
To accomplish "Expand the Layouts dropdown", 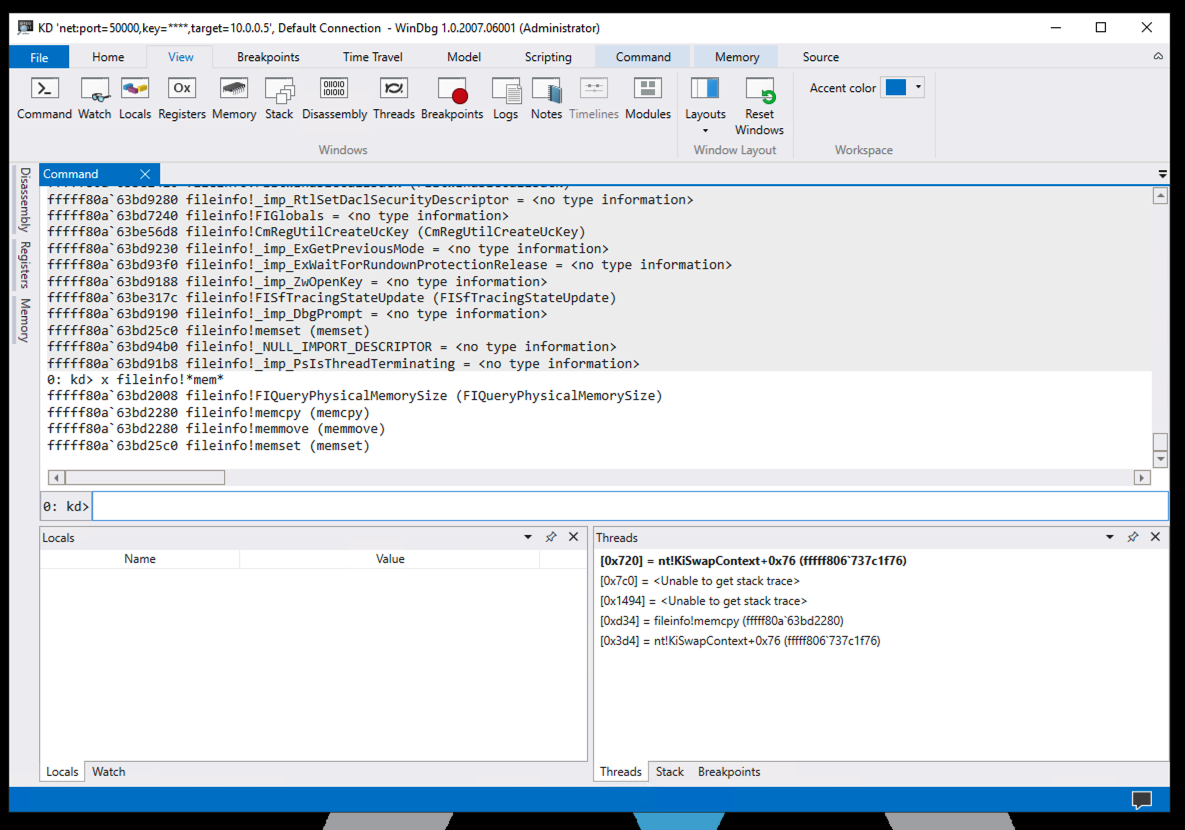I will click(705, 130).
